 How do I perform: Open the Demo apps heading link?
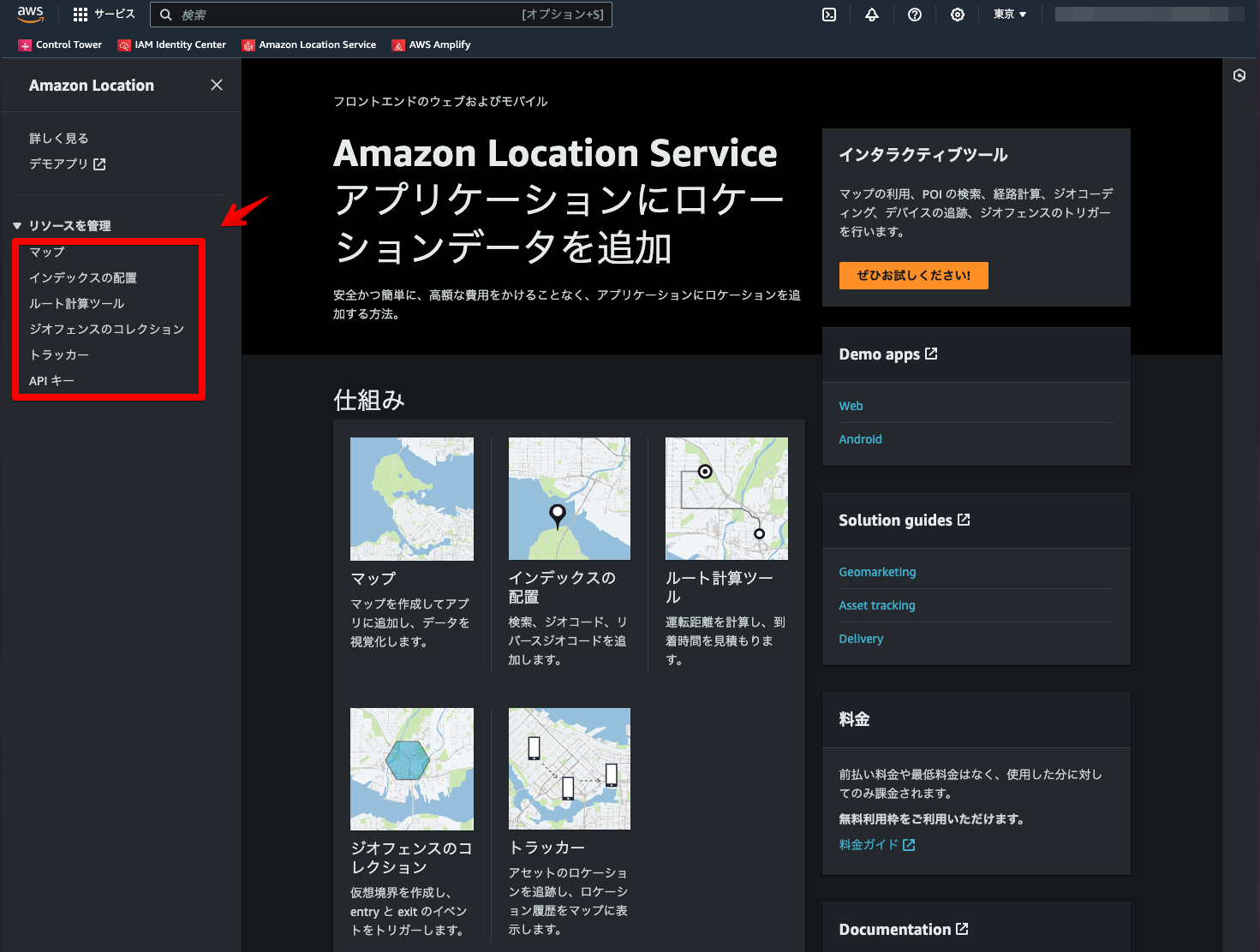click(888, 354)
